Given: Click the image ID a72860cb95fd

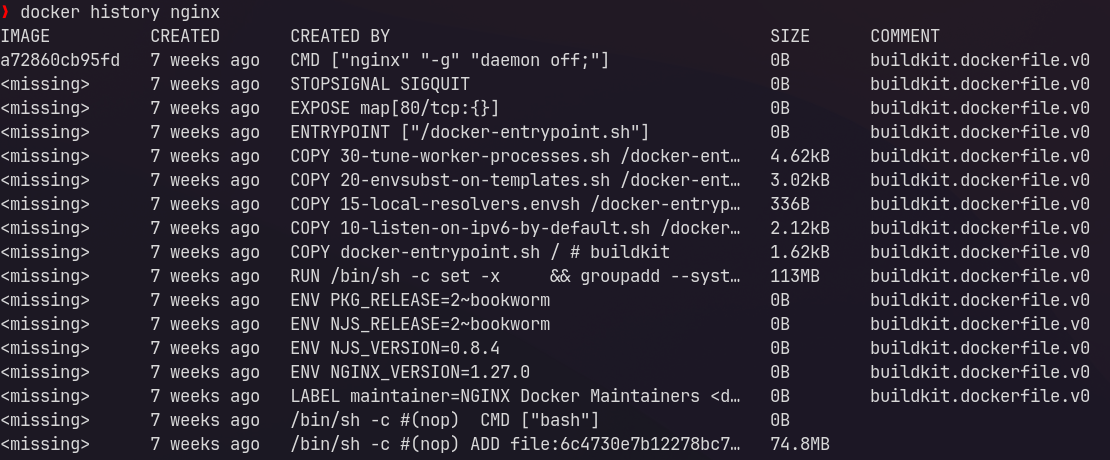Looking at the screenshot, I should tap(60, 60).
